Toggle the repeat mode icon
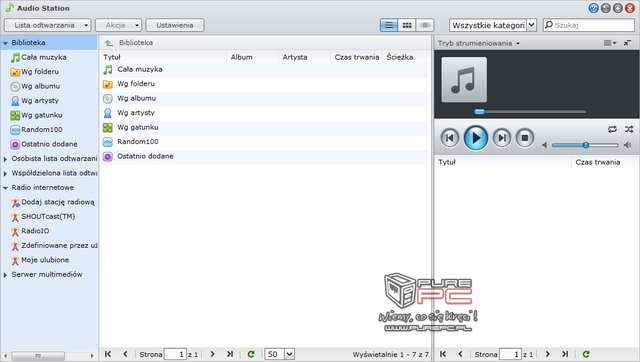640x362 pixels. click(612, 129)
